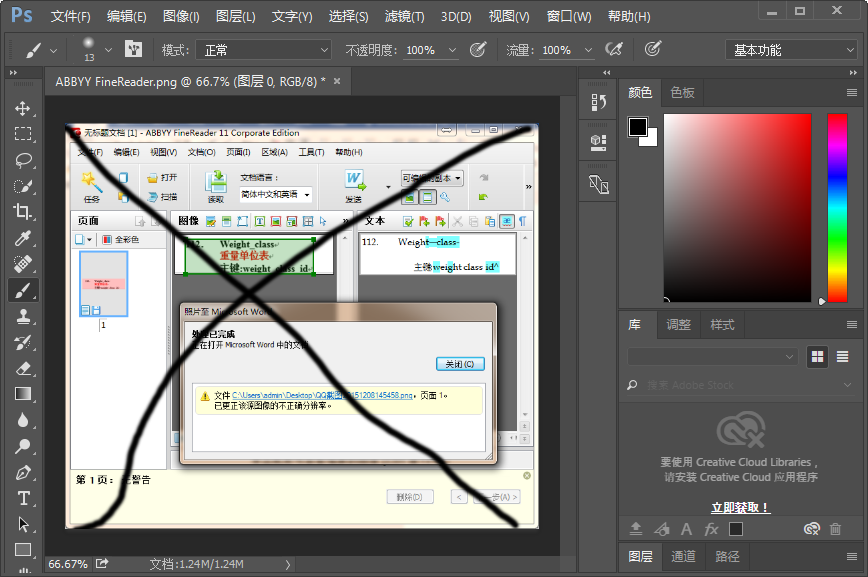Image resolution: width=868 pixels, height=577 pixels.
Task: Select the Lasso tool
Action: tap(23, 160)
